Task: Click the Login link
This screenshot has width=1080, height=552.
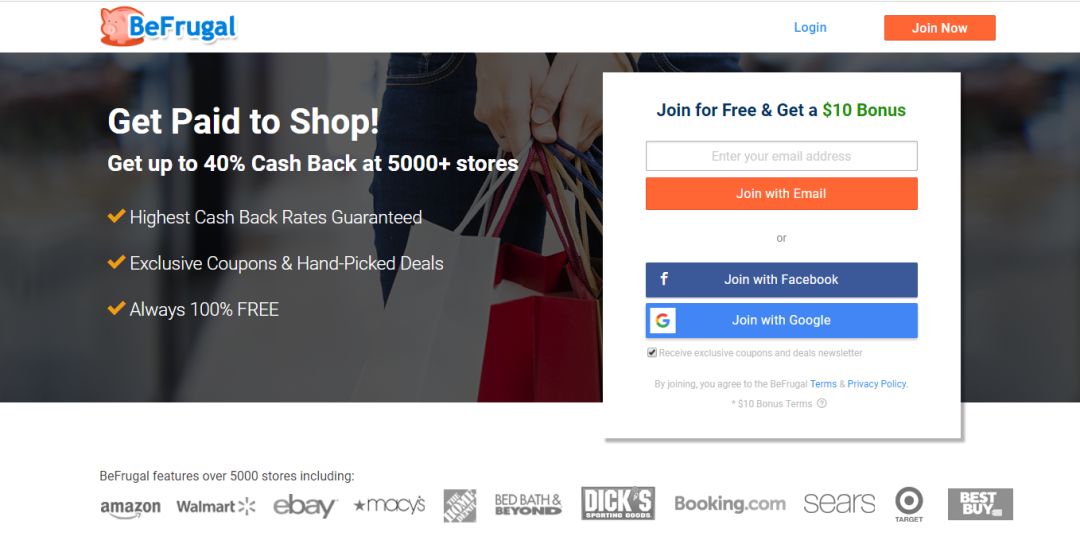Action: 810,28
